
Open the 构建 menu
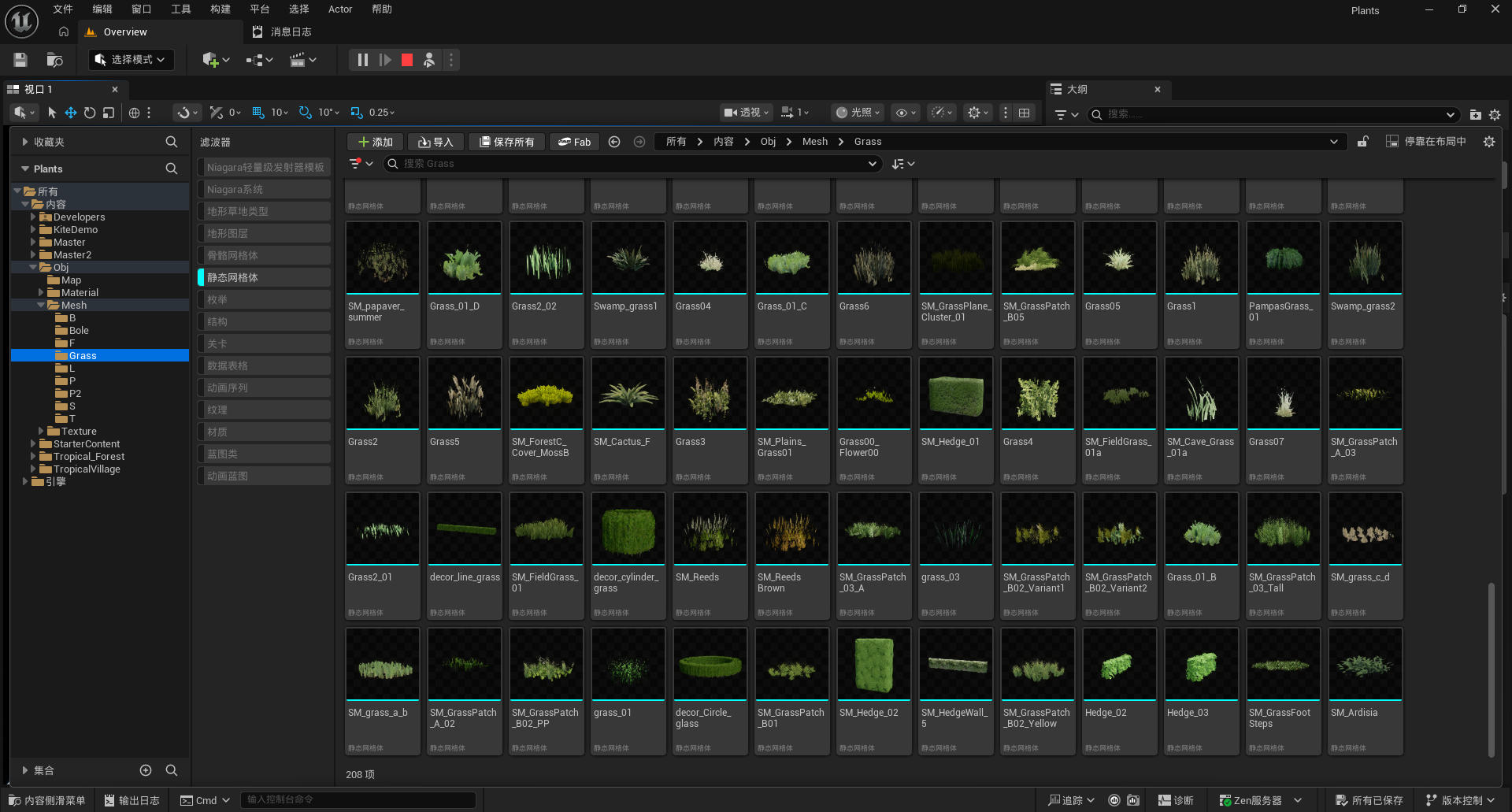[x=220, y=9]
